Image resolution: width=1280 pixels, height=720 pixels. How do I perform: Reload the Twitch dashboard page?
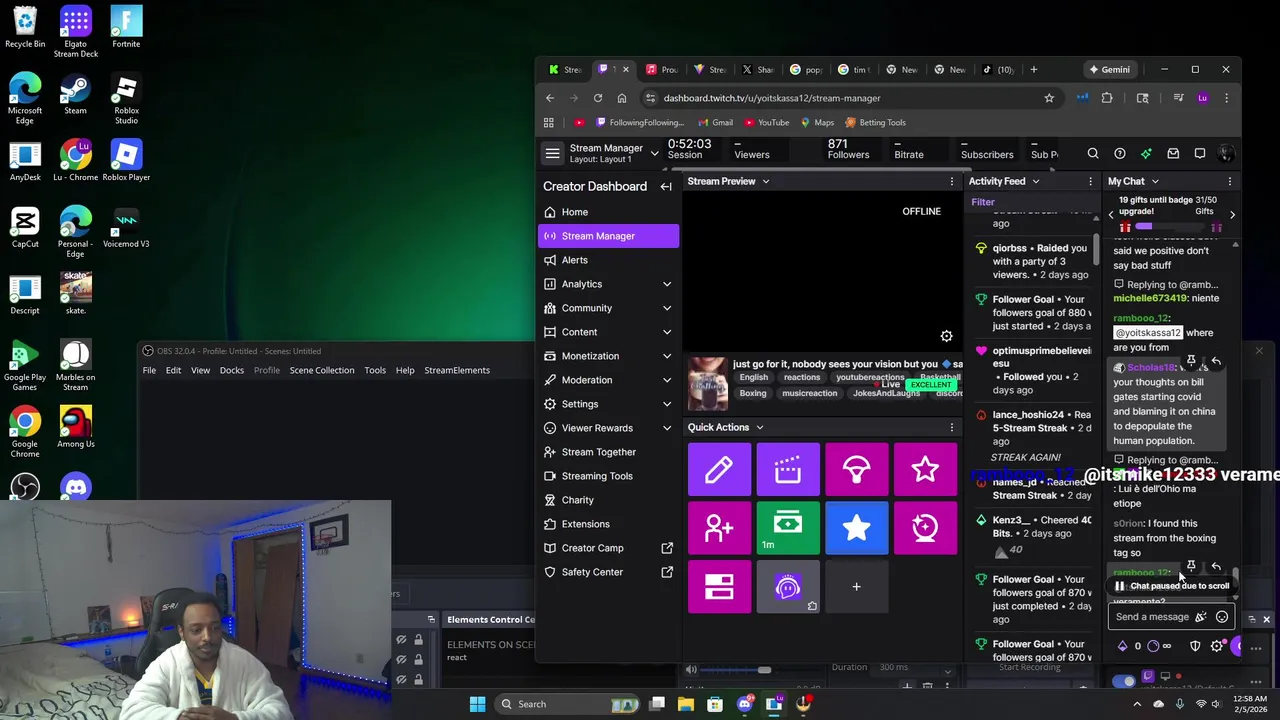tap(598, 98)
